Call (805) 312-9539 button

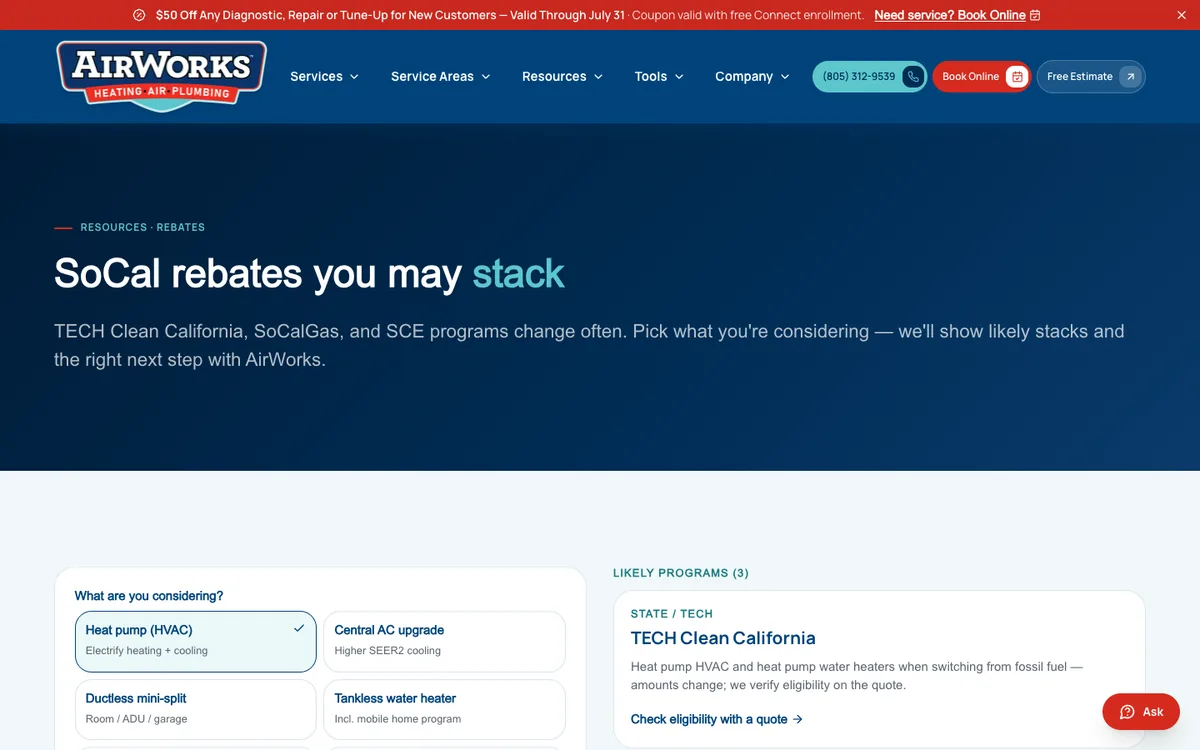[x=870, y=77]
